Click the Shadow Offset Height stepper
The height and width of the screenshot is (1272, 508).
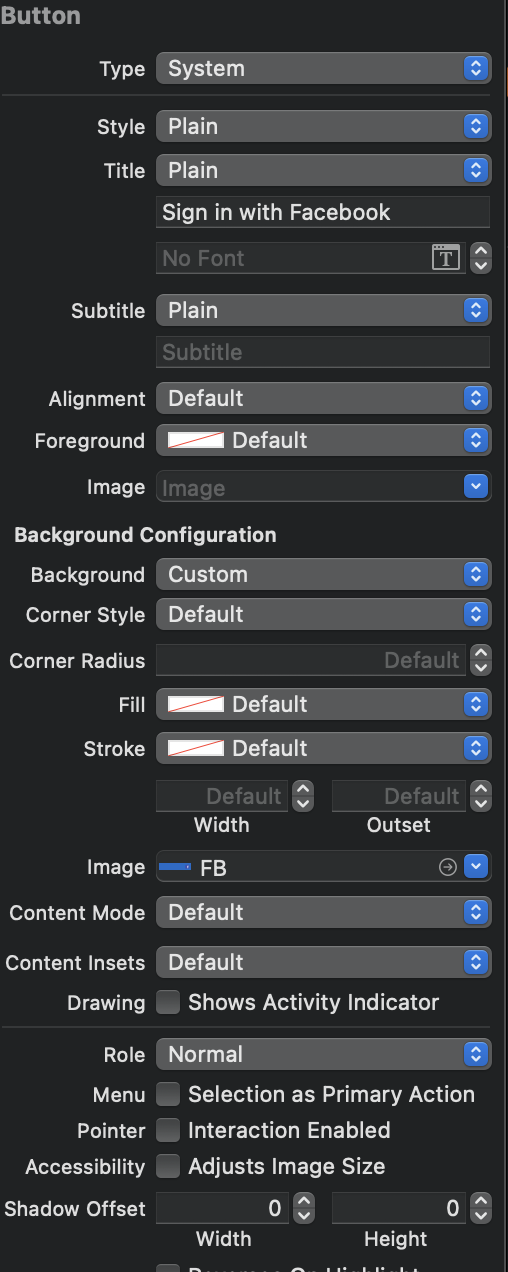click(481, 1208)
